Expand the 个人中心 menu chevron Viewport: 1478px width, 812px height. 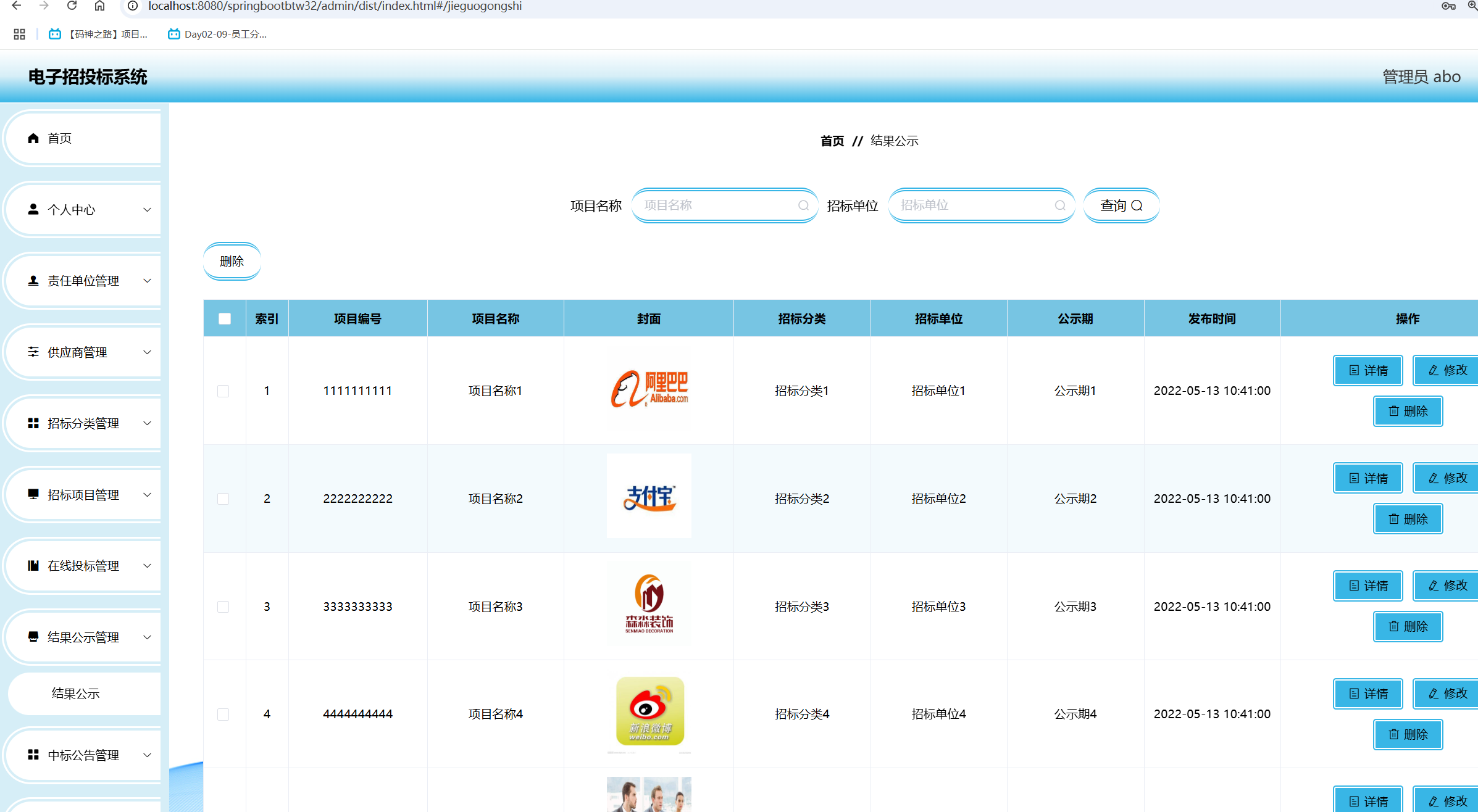pos(147,210)
